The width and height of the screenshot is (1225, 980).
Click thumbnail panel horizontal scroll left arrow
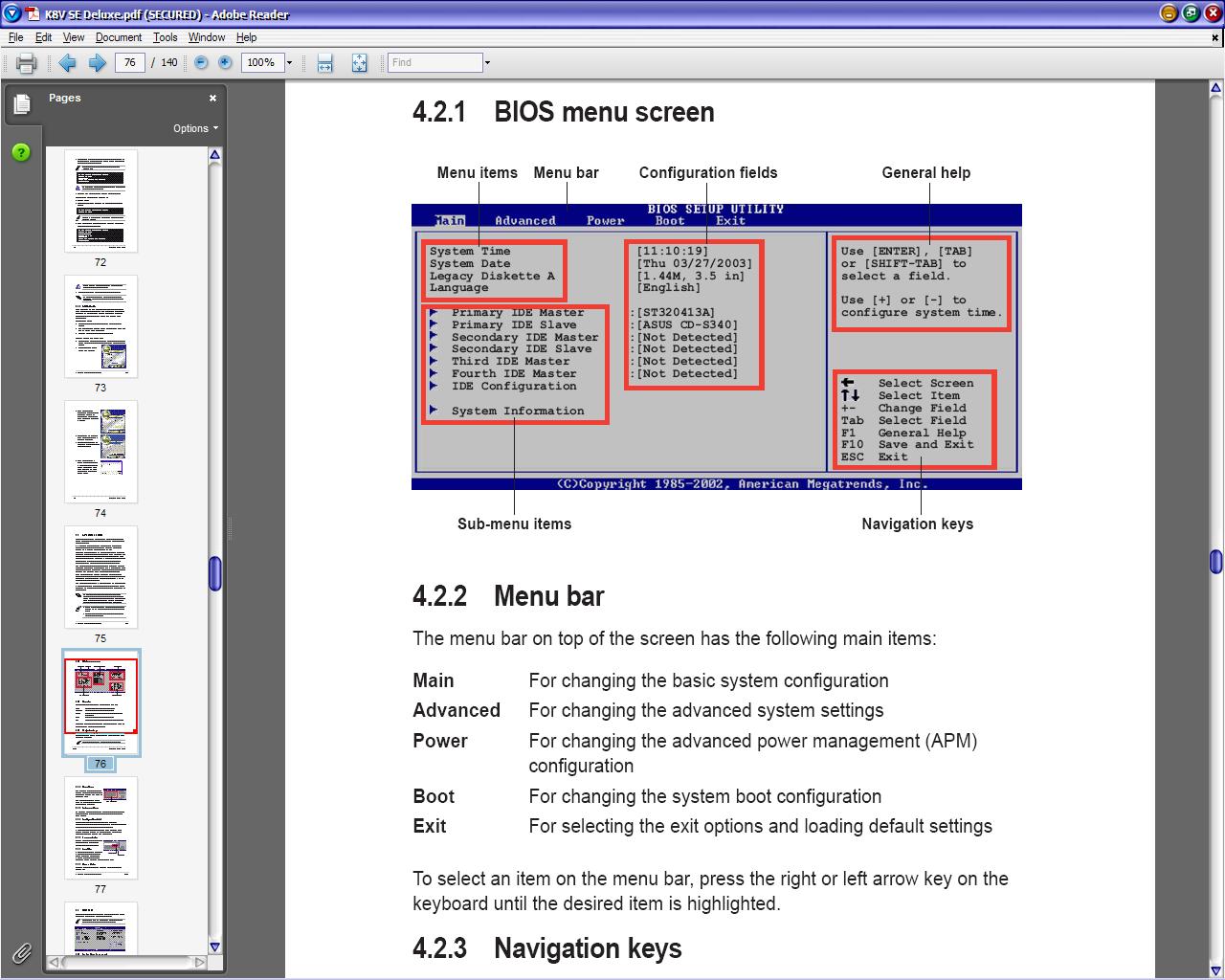click(56, 962)
